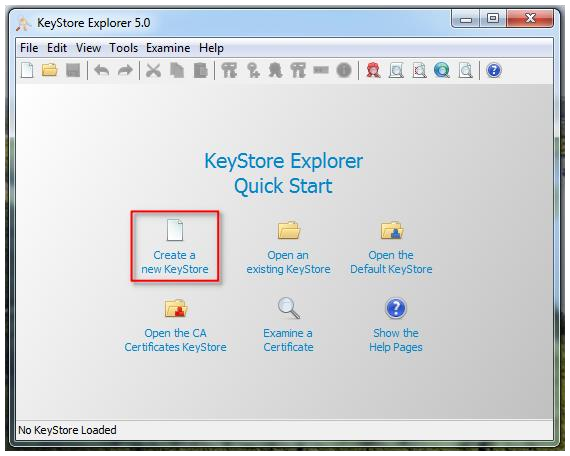
Task: Click the 'KeyStore Explorer 5.0' window title
Action: (x=93, y=23)
